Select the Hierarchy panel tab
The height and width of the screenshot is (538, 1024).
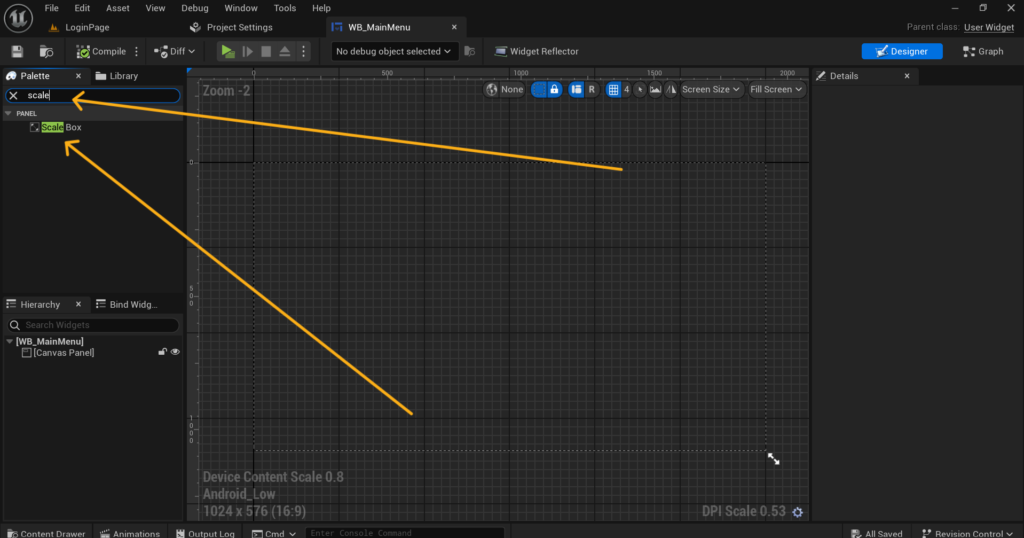click(x=40, y=304)
